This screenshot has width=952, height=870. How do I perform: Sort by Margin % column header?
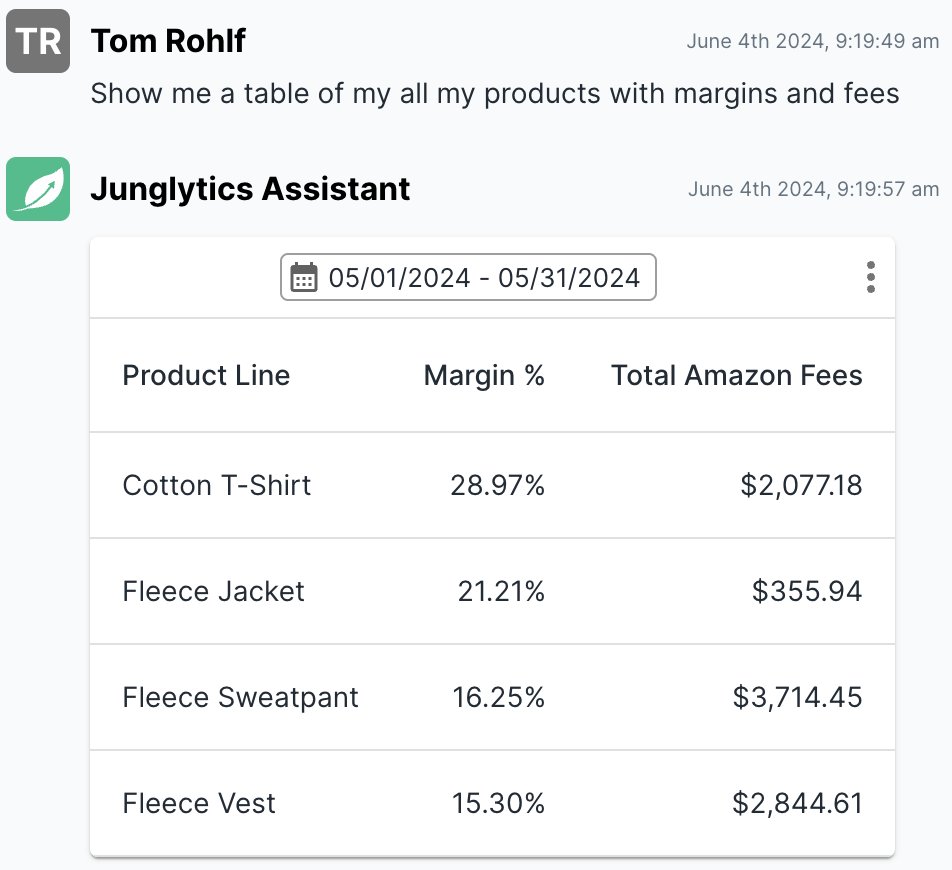[484, 375]
